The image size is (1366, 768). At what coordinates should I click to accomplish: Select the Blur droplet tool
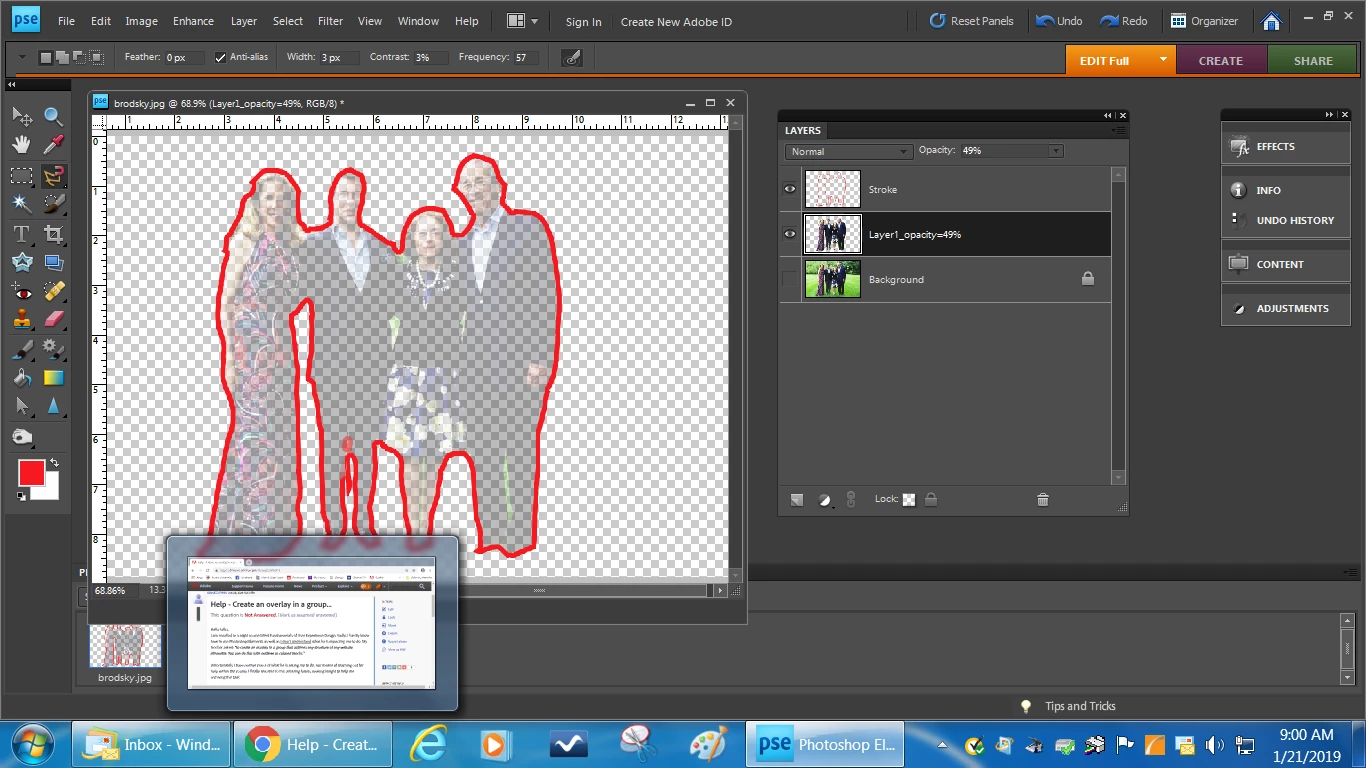tap(53, 406)
